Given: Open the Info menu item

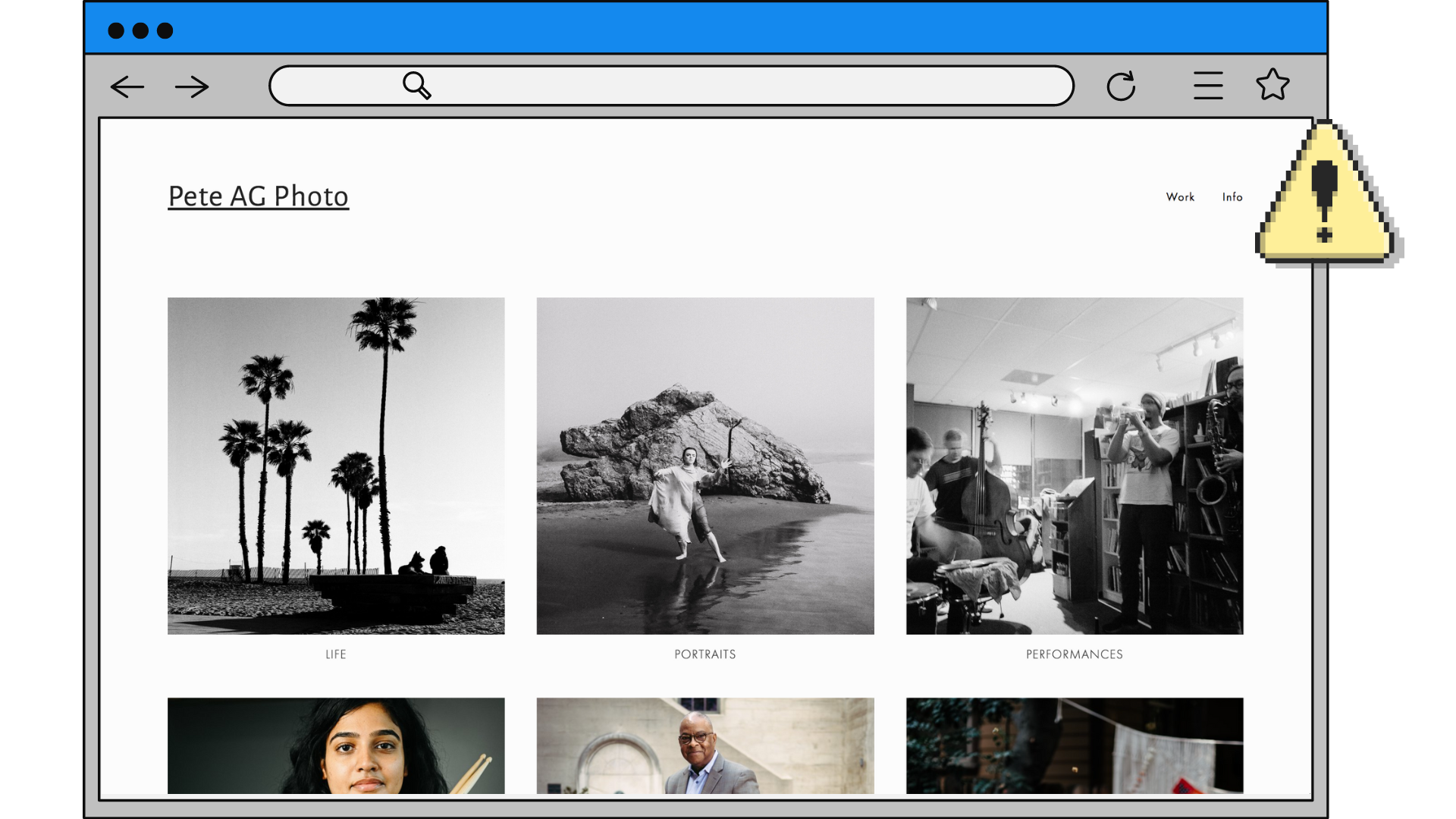Looking at the screenshot, I should [x=1232, y=197].
